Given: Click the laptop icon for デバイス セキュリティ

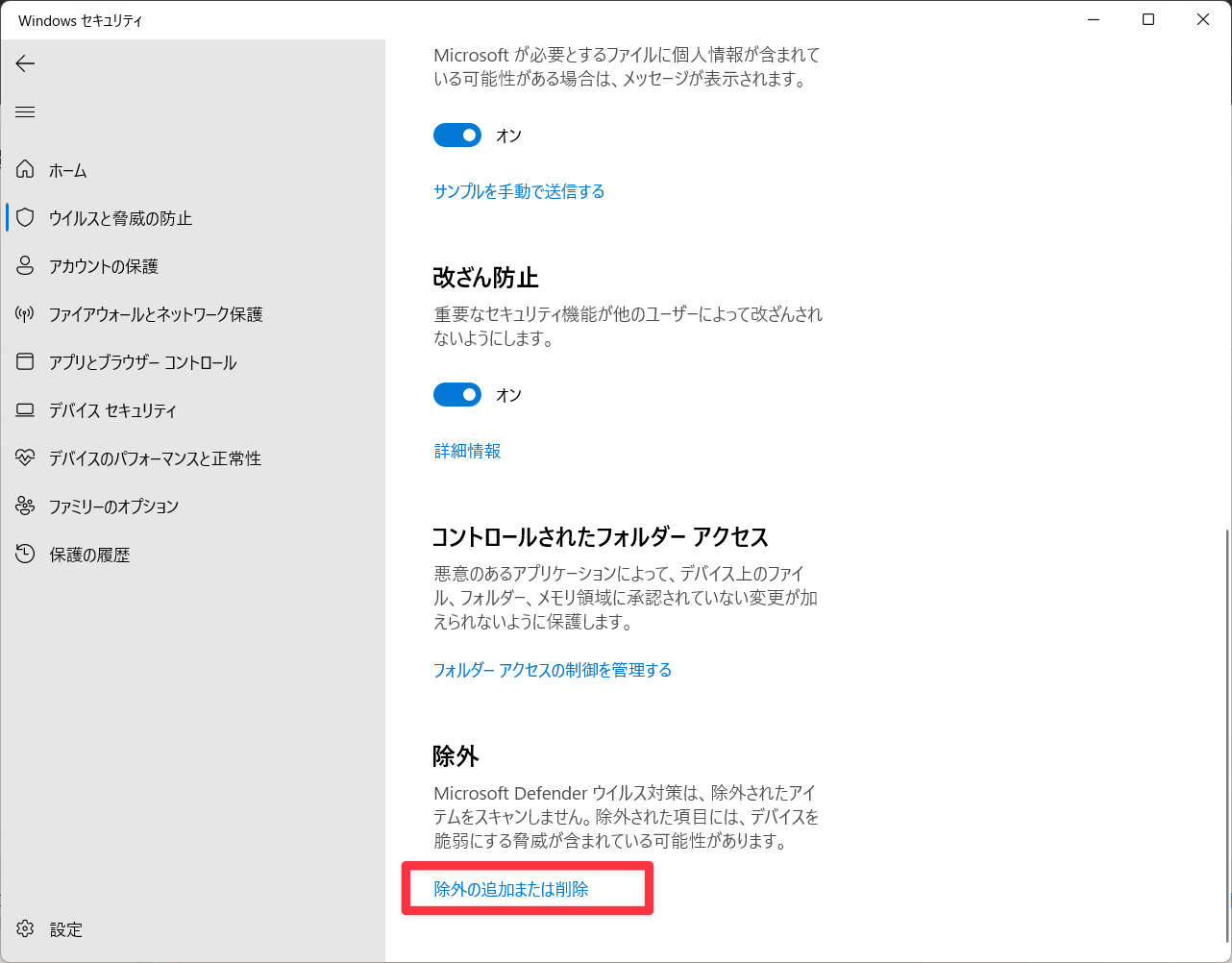Looking at the screenshot, I should 25,410.
